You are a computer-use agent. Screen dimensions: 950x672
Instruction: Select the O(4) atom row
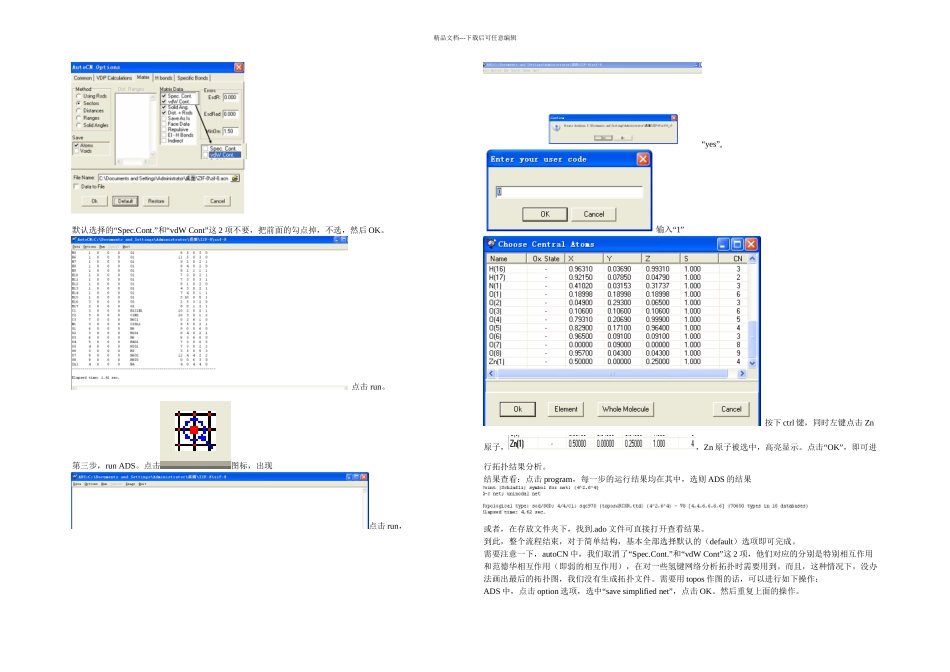click(x=617, y=319)
